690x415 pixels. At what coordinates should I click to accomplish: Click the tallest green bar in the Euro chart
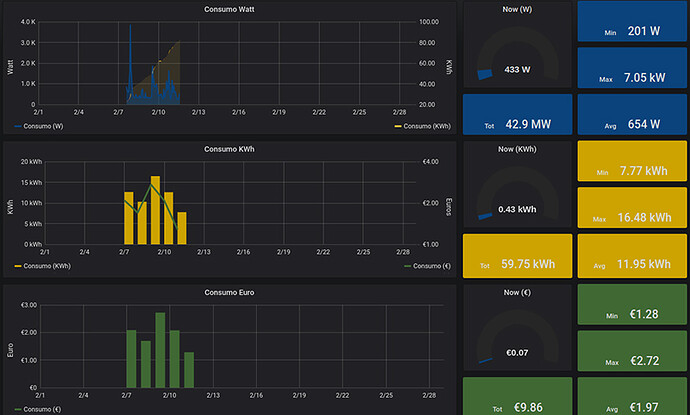[160, 350]
